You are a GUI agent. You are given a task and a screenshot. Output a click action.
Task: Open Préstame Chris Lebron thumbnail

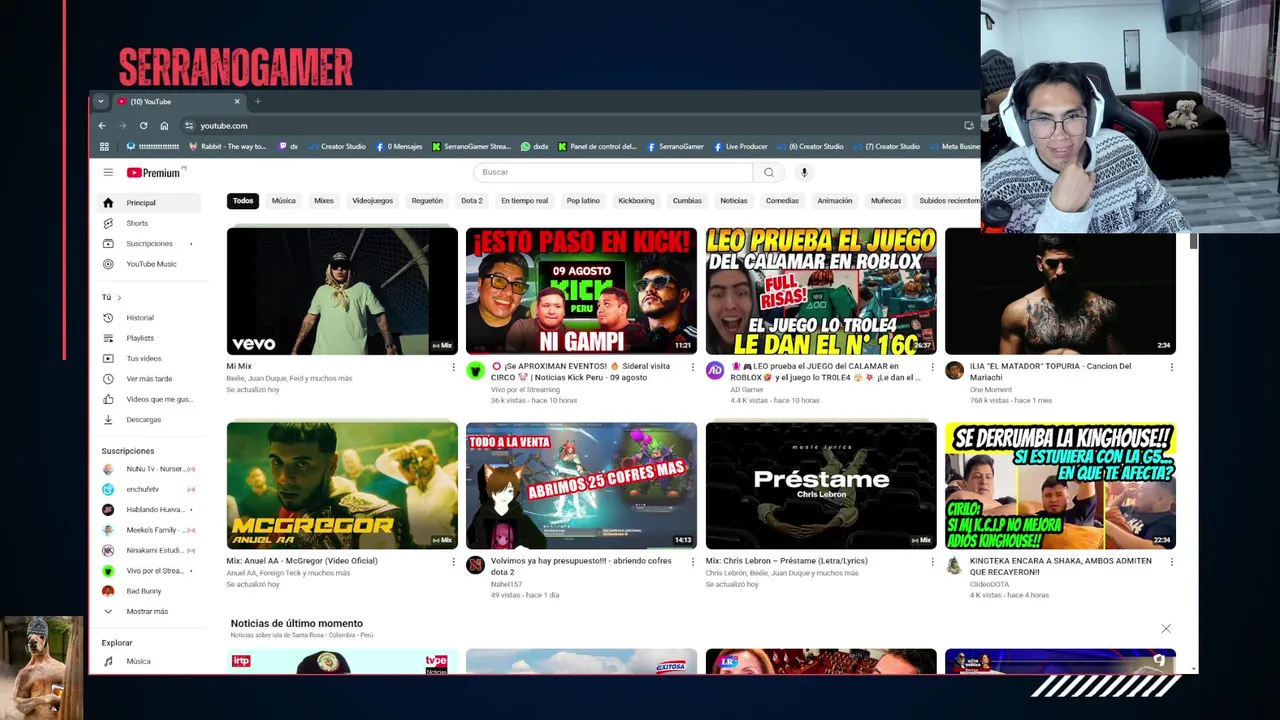click(x=821, y=485)
